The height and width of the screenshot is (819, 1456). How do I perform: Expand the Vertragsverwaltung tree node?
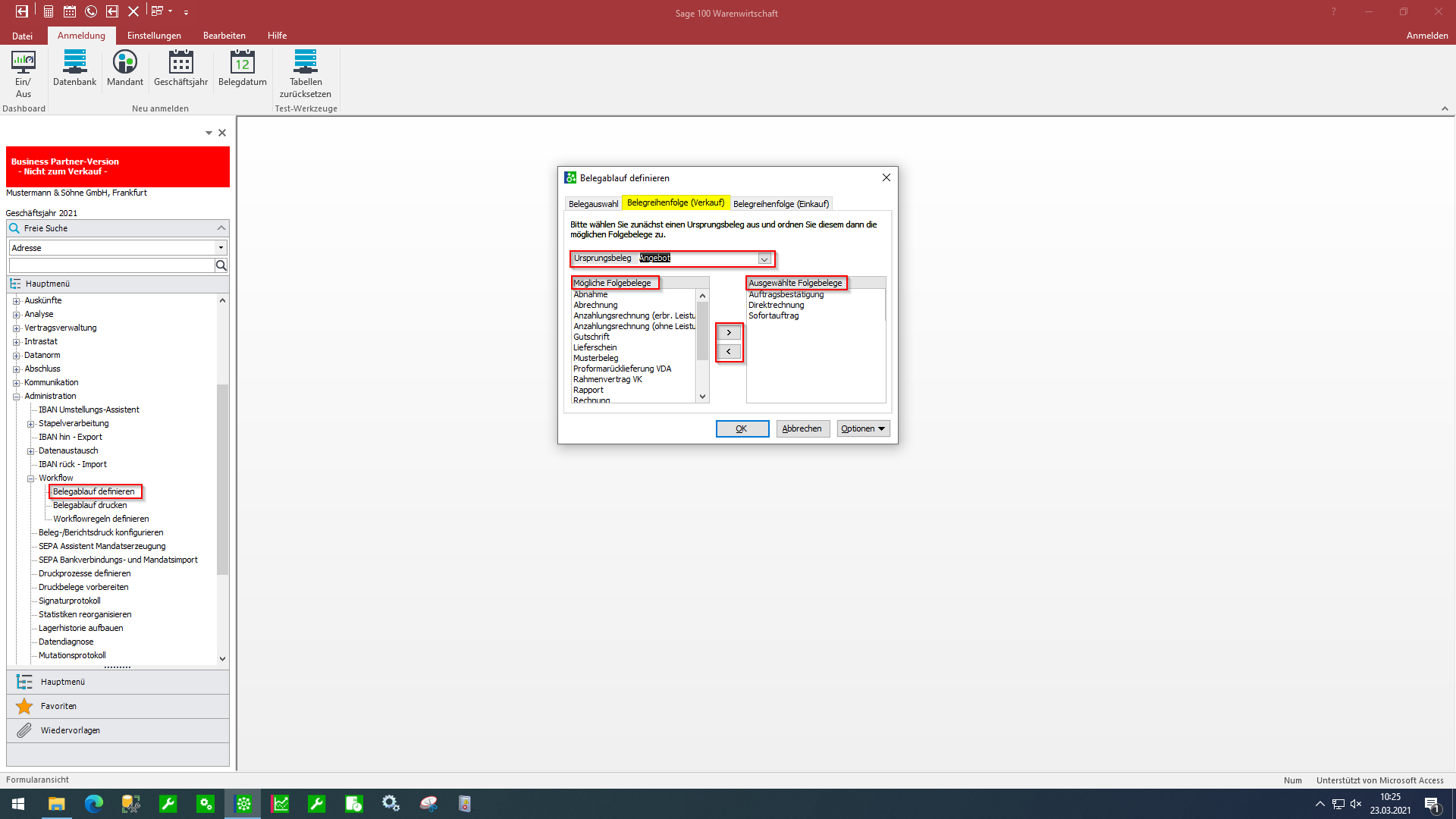click(x=16, y=328)
